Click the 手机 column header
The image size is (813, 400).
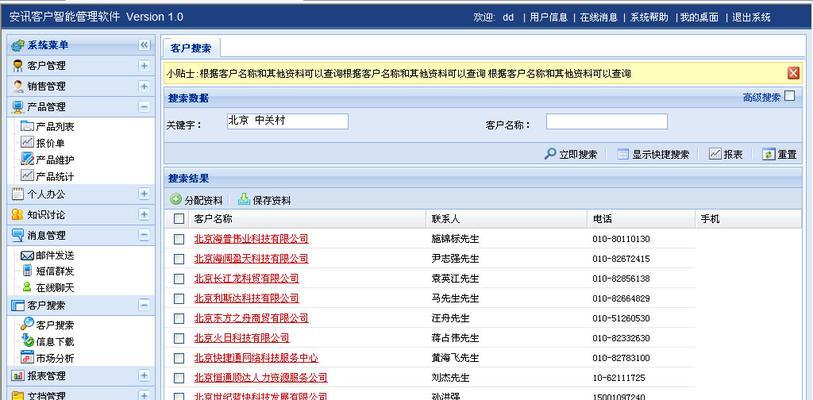[748, 219]
